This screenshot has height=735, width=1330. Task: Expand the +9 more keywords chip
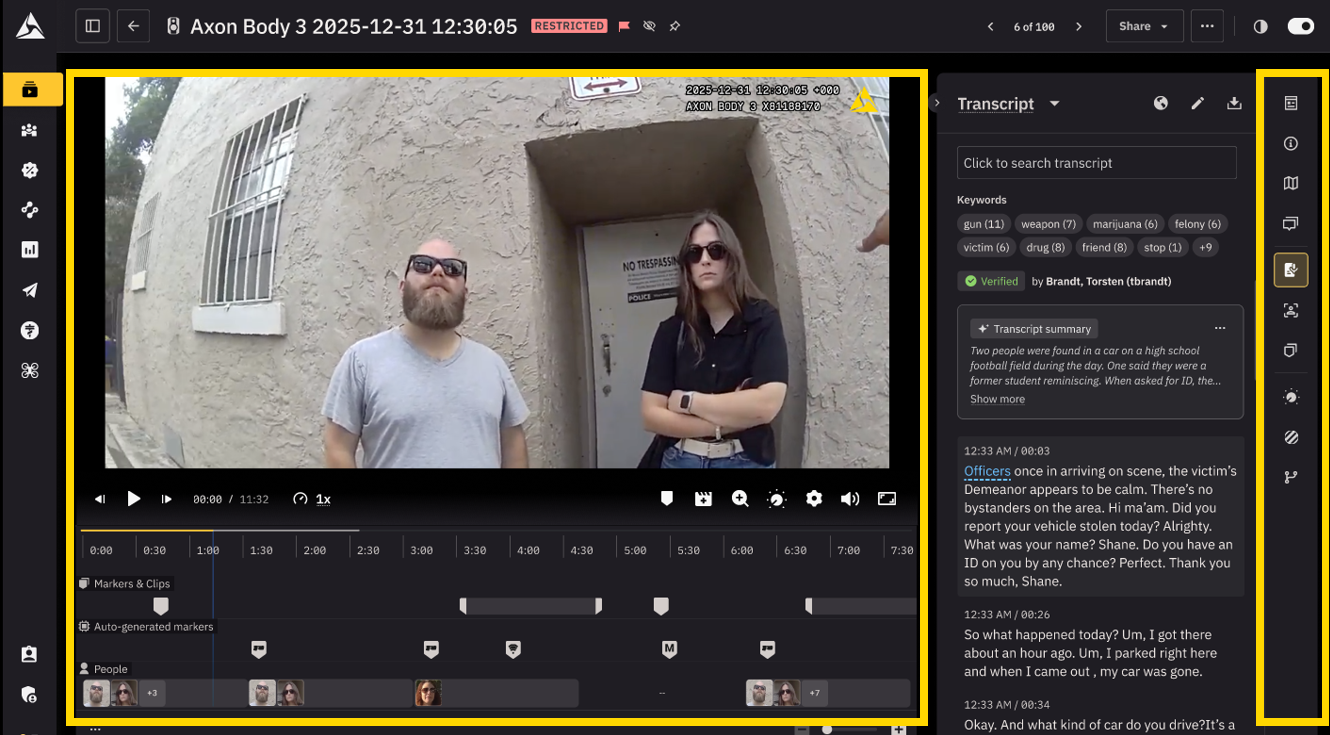1205,247
